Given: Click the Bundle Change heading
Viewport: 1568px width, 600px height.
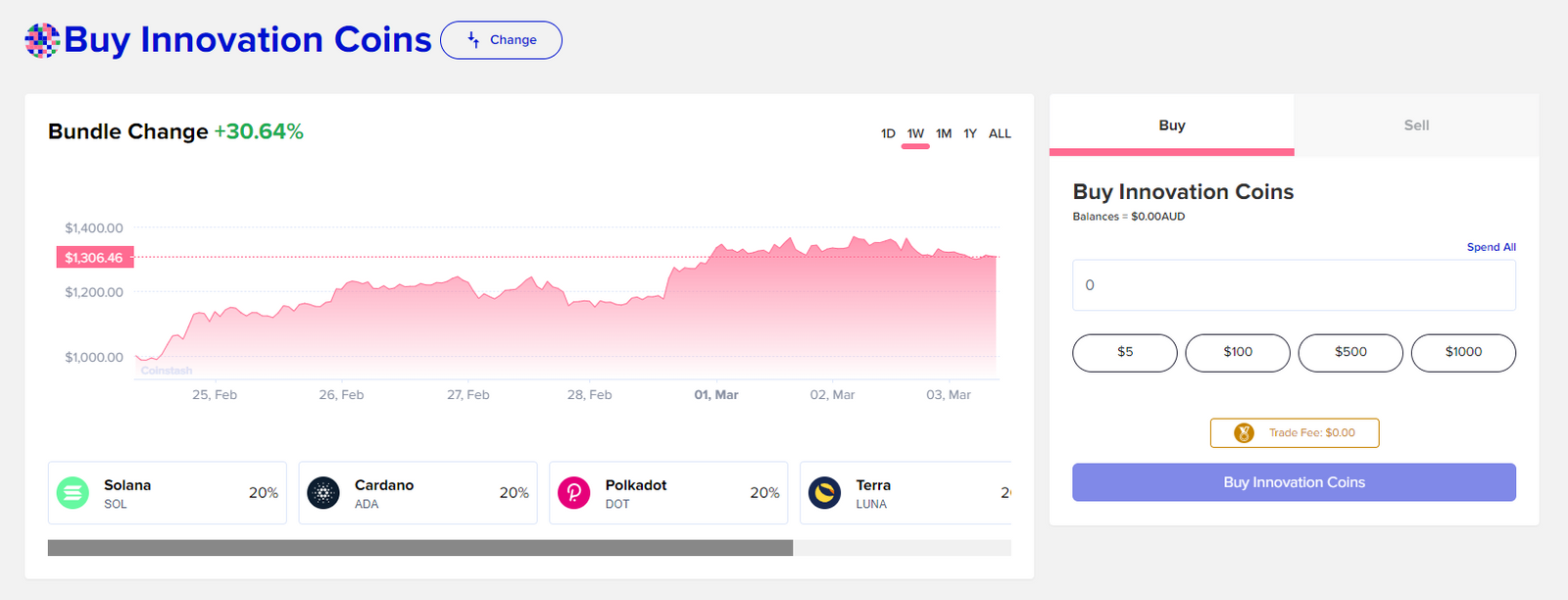Looking at the screenshot, I should tap(128, 131).
